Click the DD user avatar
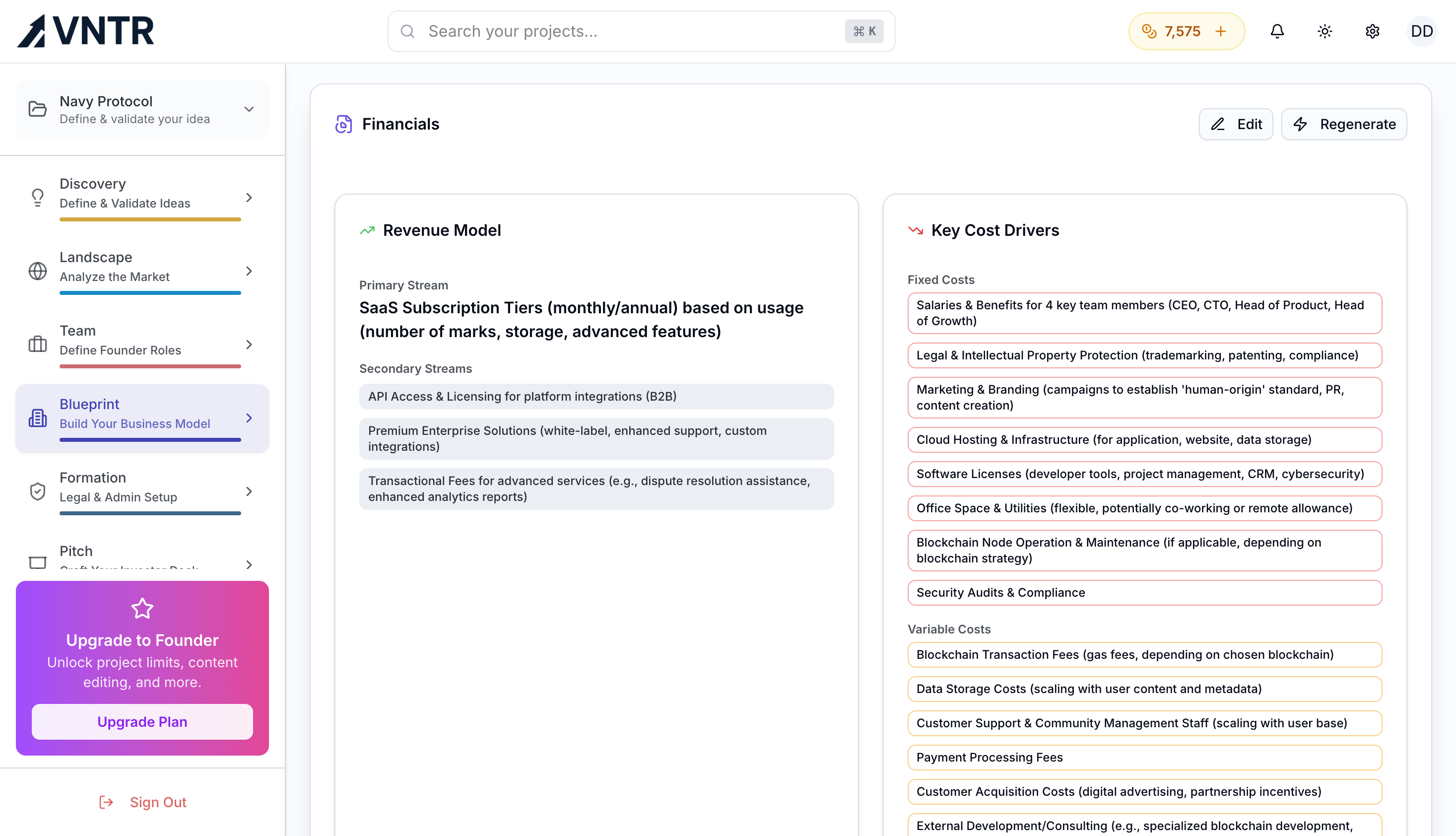 click(x=1422, y=31)
